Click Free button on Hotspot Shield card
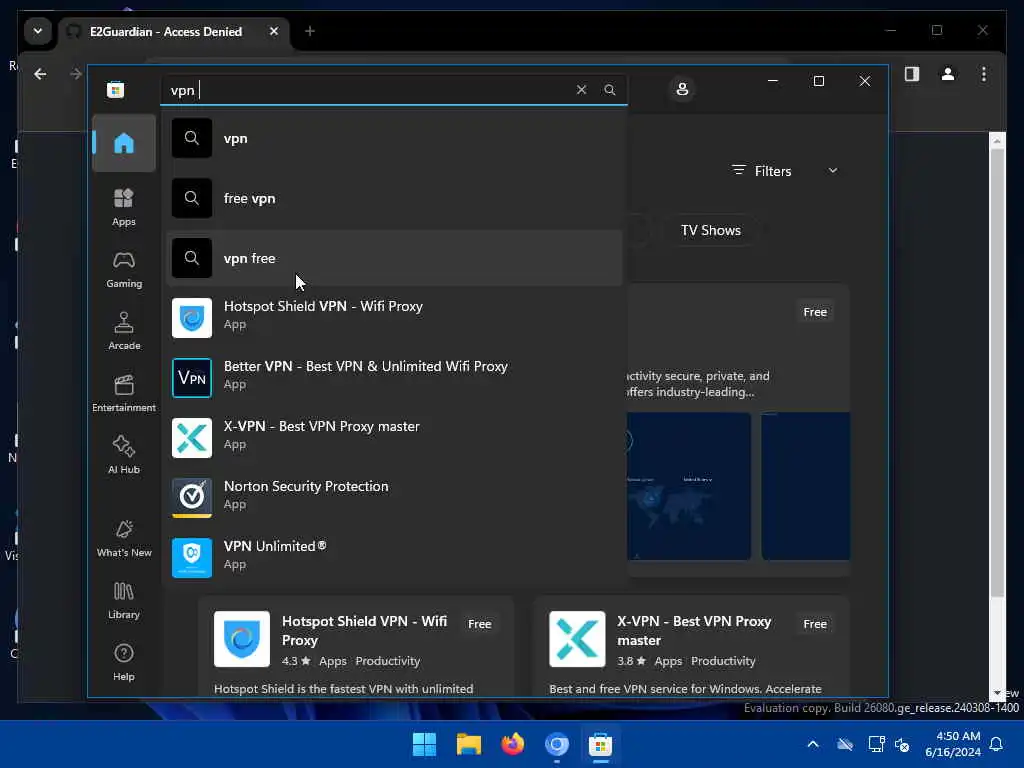Viewport: 1024px width, 768px height. pyautogui.click(x=479, y=624)
